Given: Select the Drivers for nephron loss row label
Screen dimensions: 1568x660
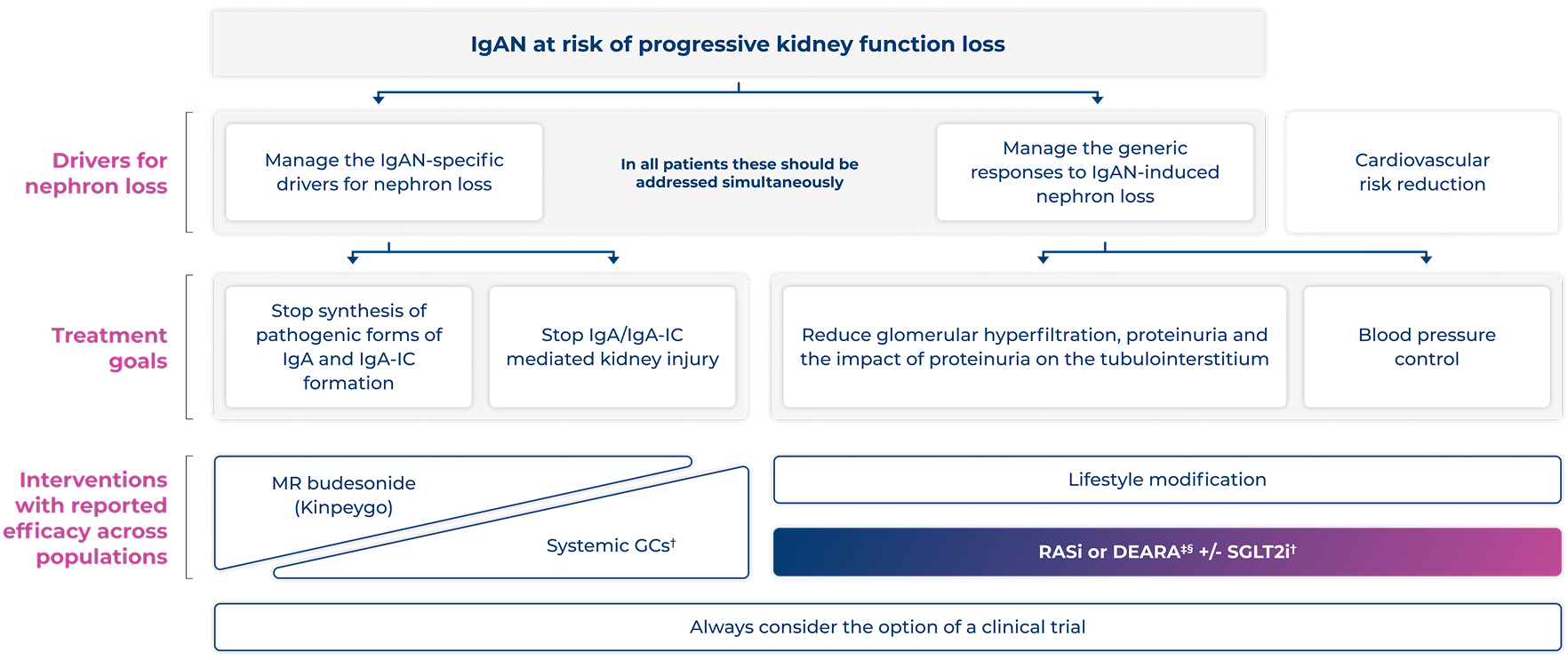Looking at the screenshot, I should [97, 173].
